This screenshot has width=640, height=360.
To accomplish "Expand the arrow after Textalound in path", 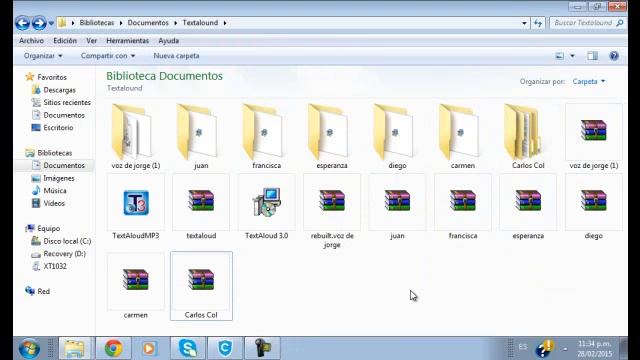I will pyautogui.click(x=225, y=23).
